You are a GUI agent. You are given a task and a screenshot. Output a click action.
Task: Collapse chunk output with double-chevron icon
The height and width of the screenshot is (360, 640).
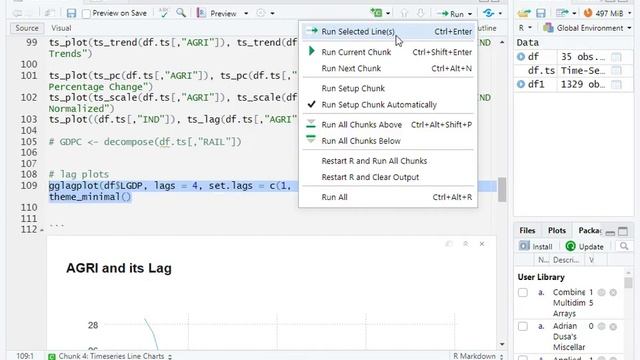point(465,244)
